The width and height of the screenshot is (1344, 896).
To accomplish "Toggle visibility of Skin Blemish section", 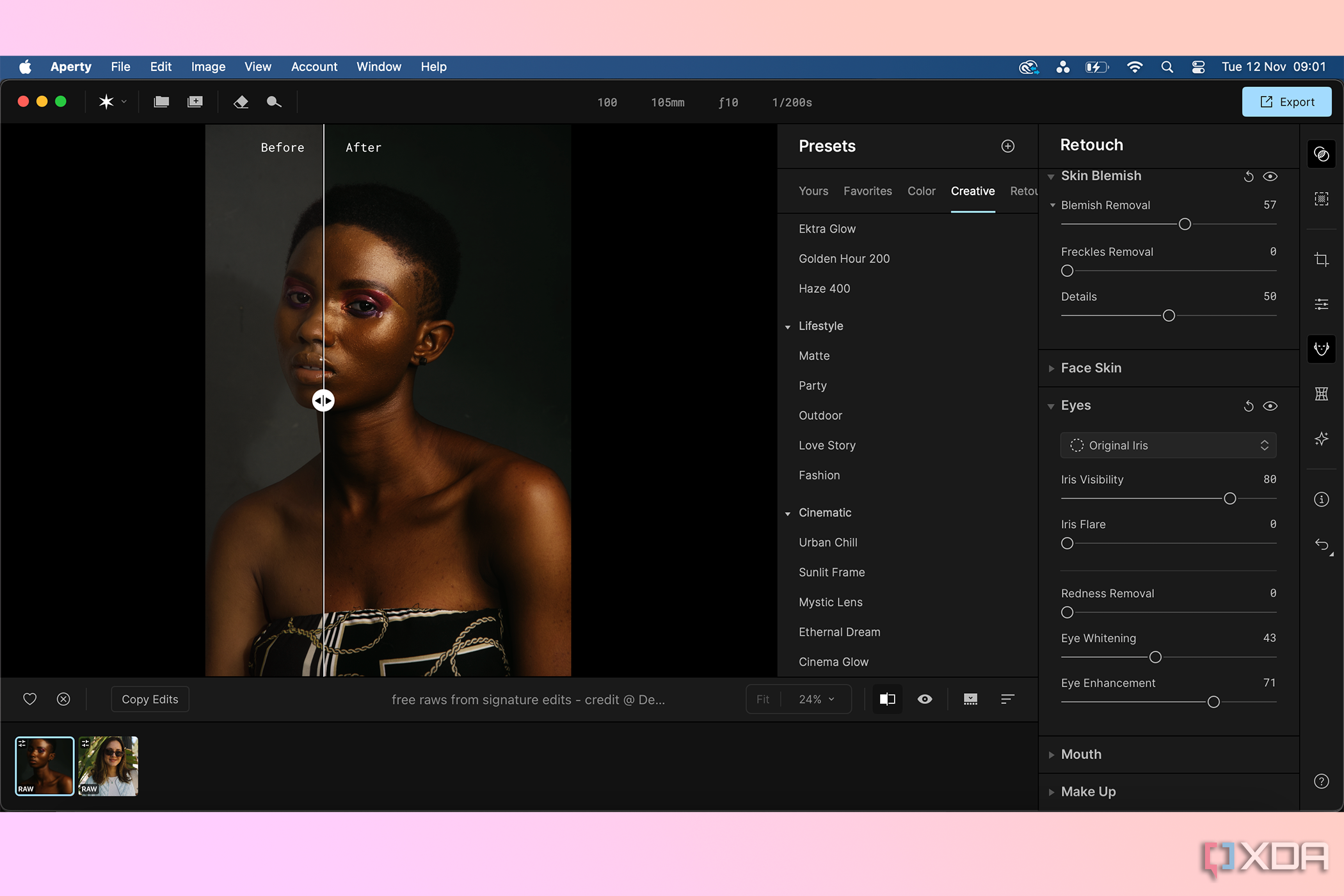I will tap(1268, 175).
